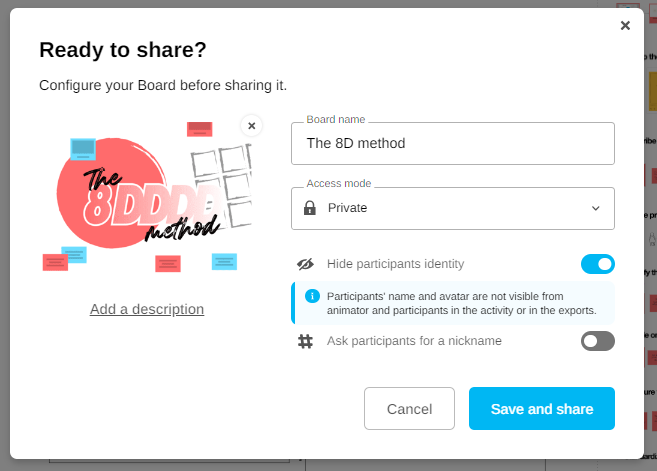Disable the Hide participants identity toggle
This screenshot has width=657, height=471.
(x=597, y=264)
